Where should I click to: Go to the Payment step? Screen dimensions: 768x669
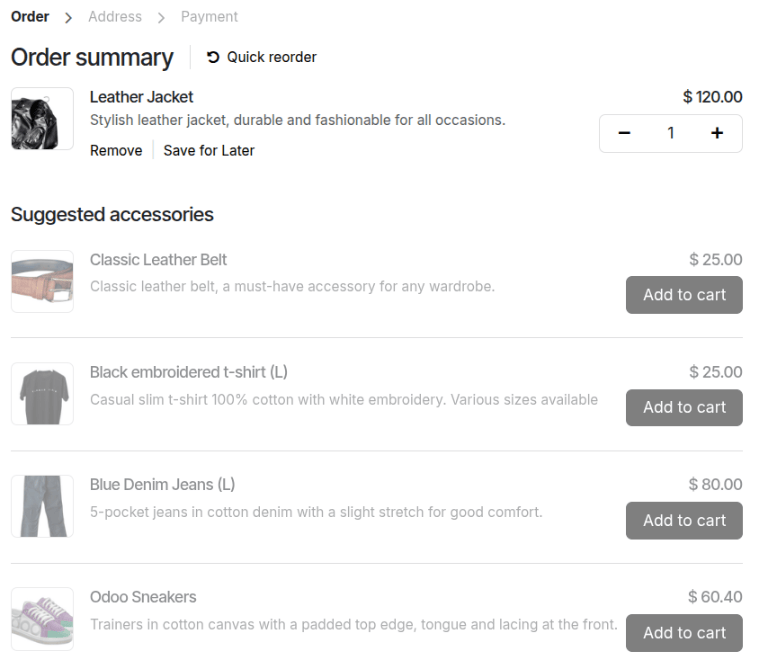[209, 17]
